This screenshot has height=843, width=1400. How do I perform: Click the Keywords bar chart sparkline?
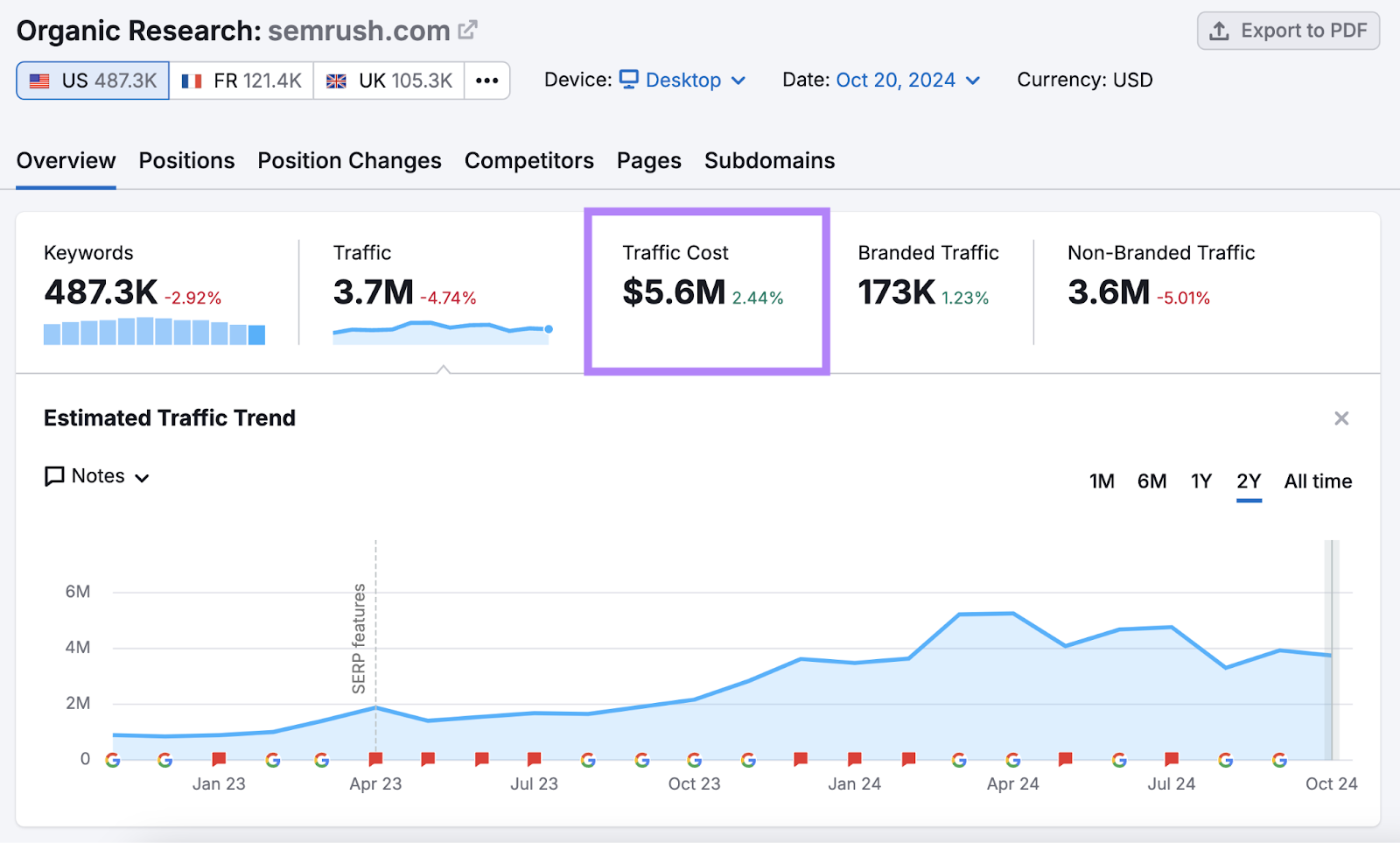pos(154,332)
